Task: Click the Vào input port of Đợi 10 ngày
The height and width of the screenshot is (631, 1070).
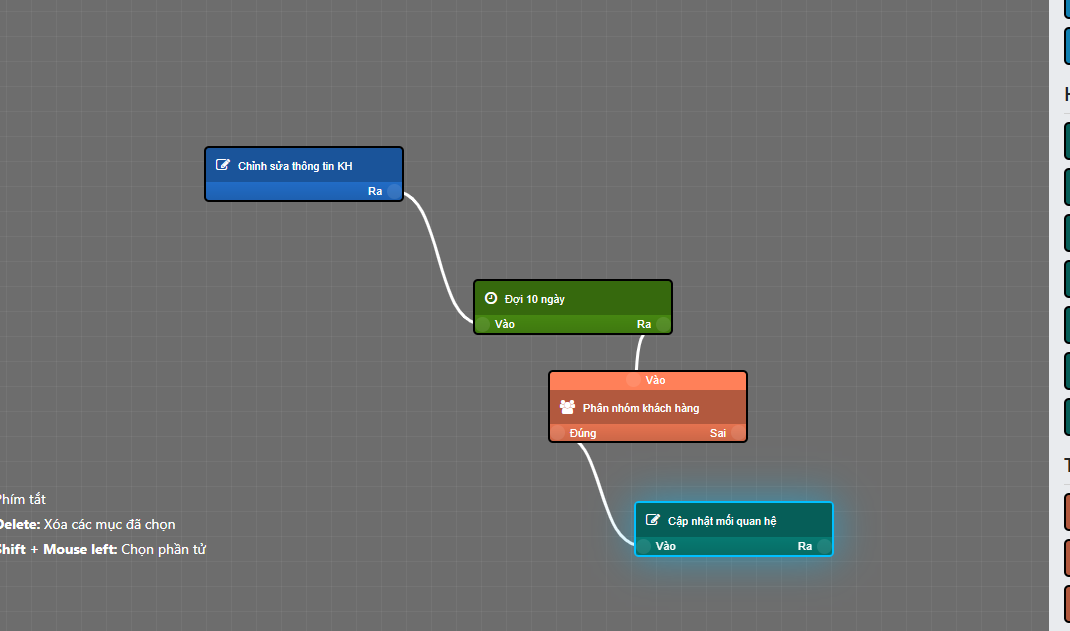Action: 483,324
